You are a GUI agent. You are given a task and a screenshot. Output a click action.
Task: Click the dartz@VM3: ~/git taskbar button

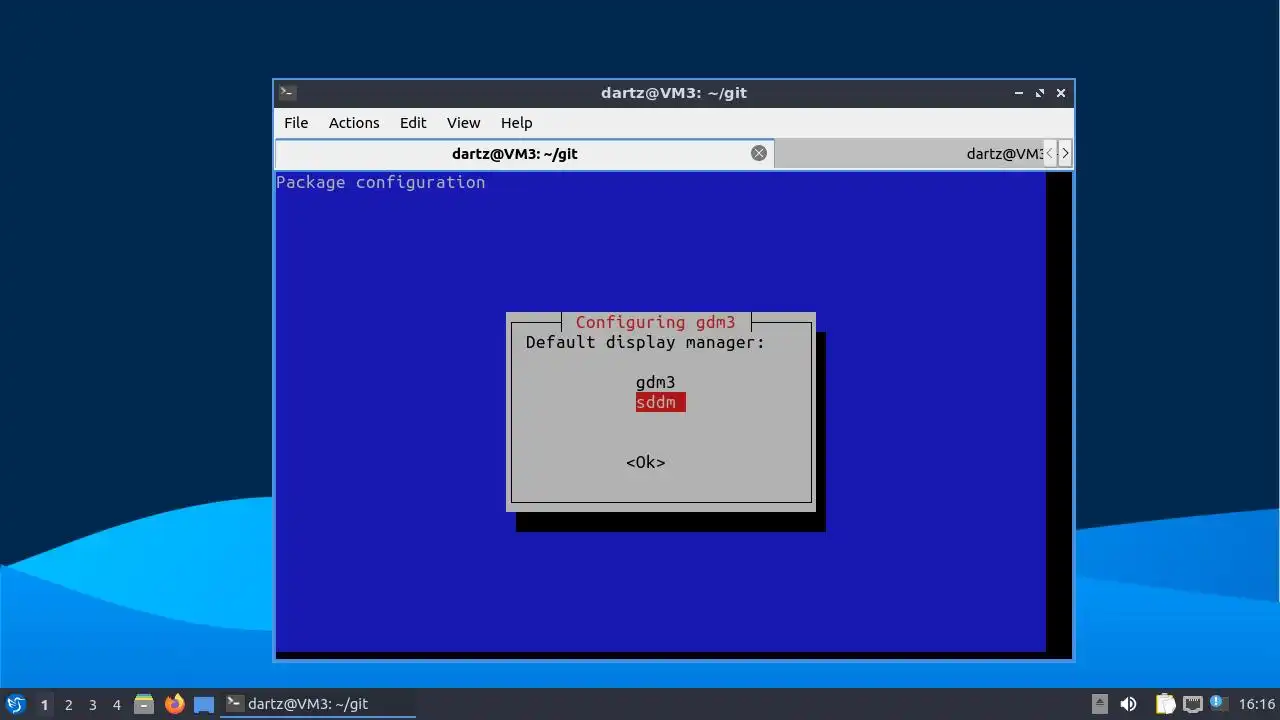318,704
